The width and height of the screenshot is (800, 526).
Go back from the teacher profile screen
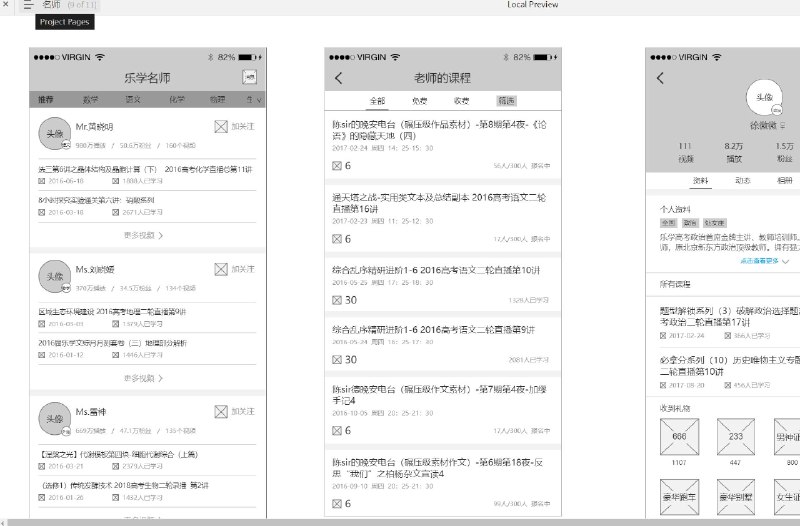pyautogui.click(x=660, y=78)
